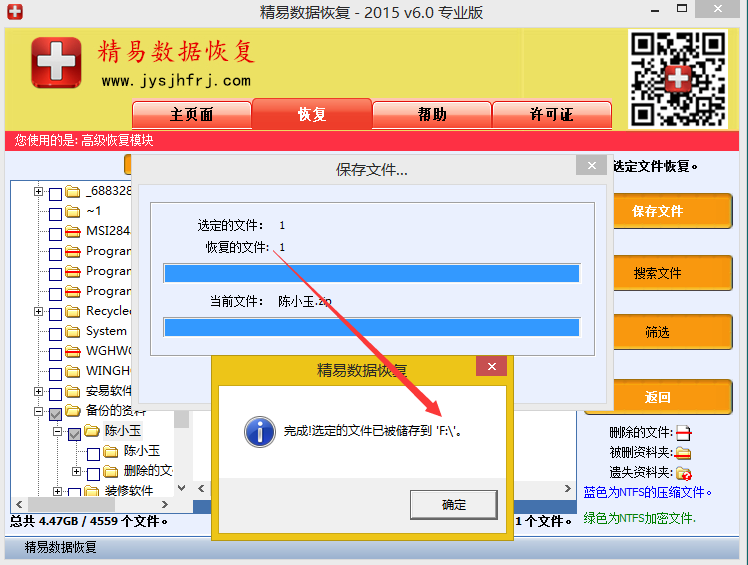Expand the _688328 tree node

38,191
